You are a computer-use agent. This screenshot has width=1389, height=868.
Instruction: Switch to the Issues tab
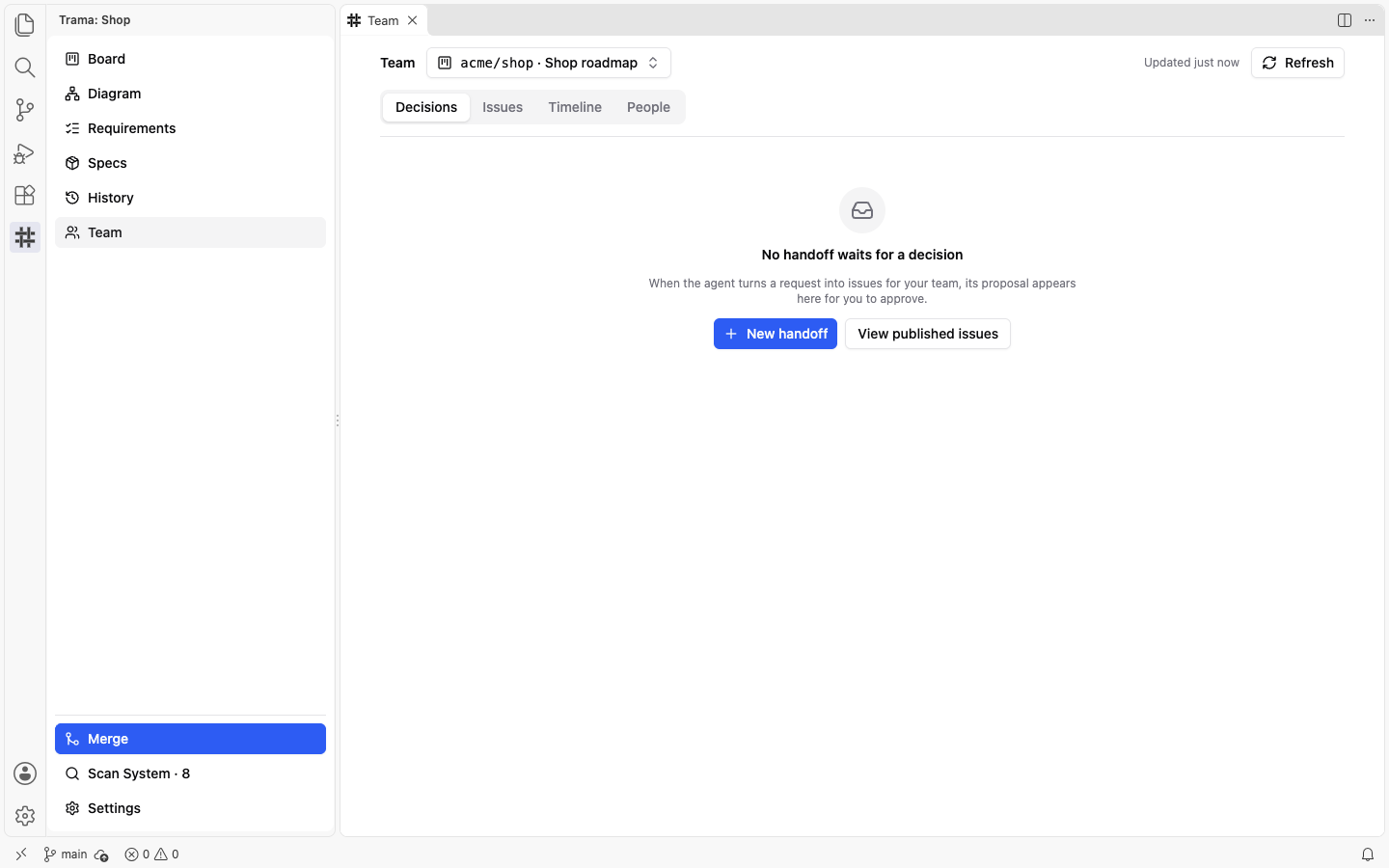tap(503, 107)
